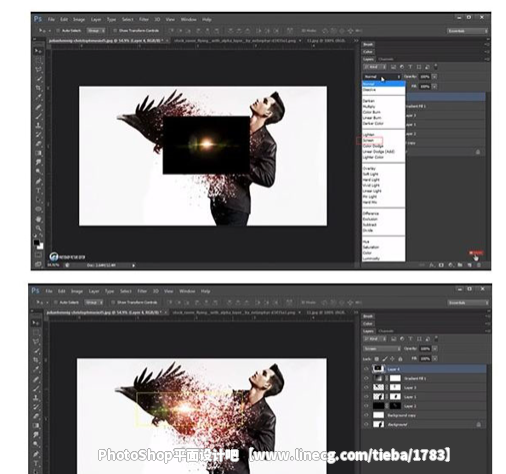Select the Eraser tool in upper window
Viewport: 506px width, 474px height.
39,144
